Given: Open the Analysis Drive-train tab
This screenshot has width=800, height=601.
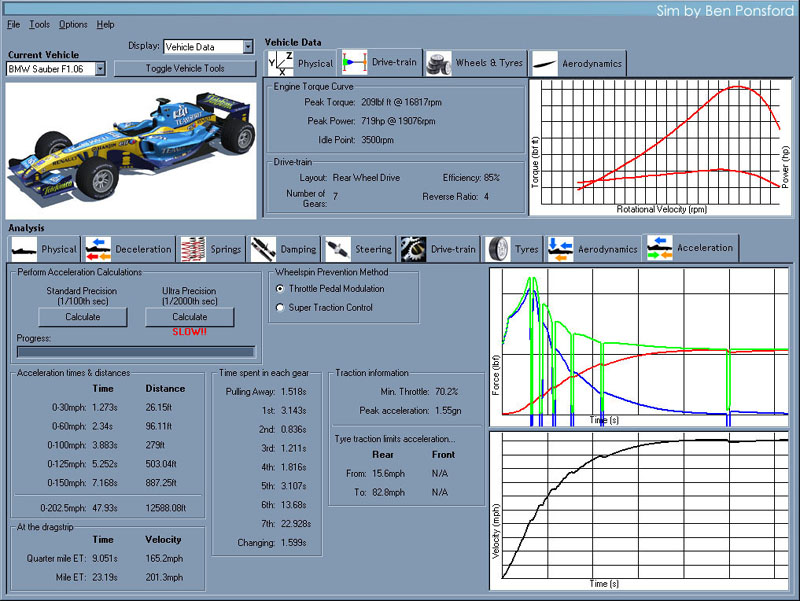Looking at the screenshot, I should (439, 249).
